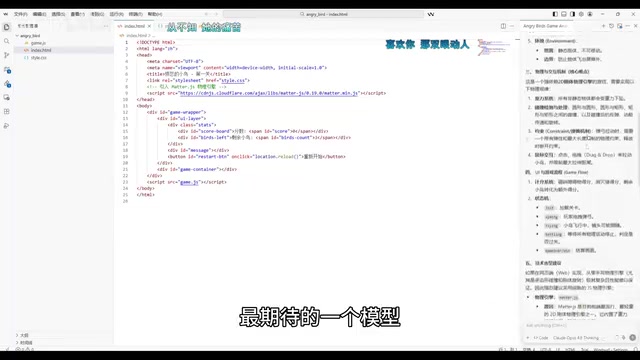Open the 转到 (Go) menu
The width and height of the screenshot is (640, 360).
[97, 14]
